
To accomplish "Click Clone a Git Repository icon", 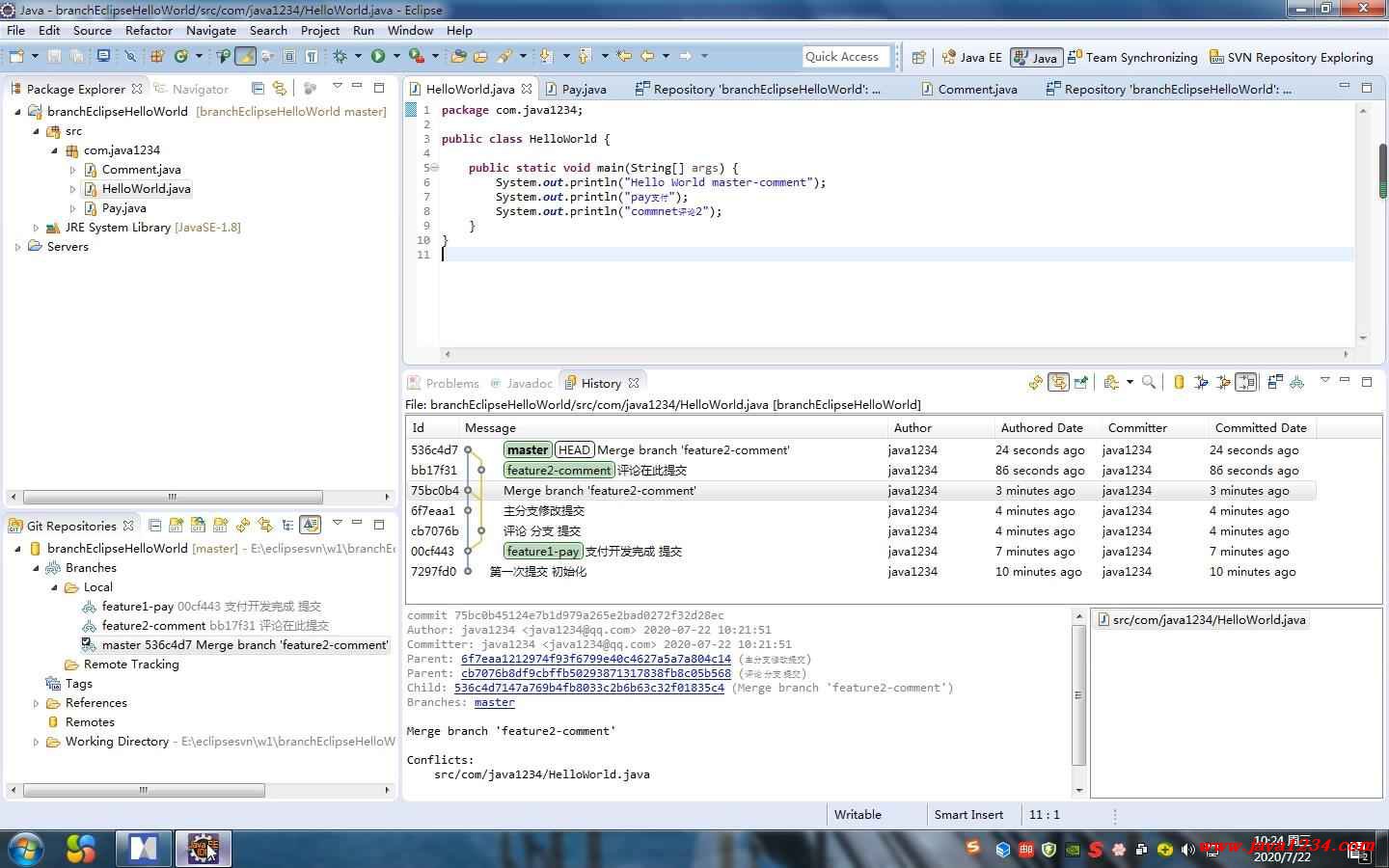I will (198, 526).
